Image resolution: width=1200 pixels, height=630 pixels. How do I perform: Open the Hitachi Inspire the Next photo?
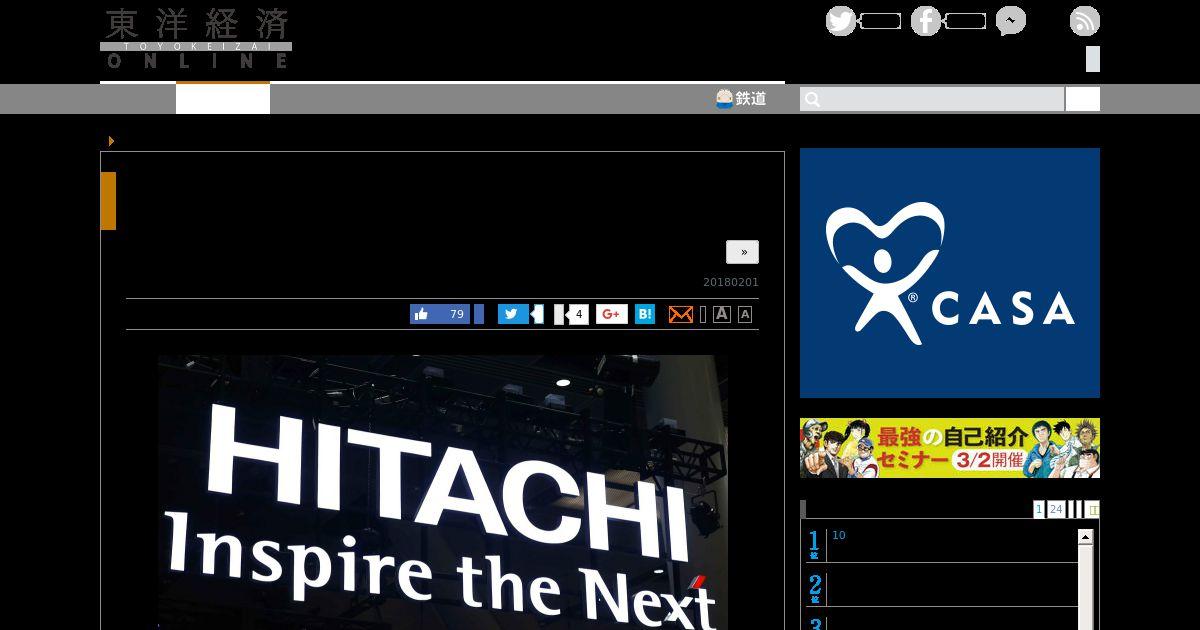click(443, 492)
